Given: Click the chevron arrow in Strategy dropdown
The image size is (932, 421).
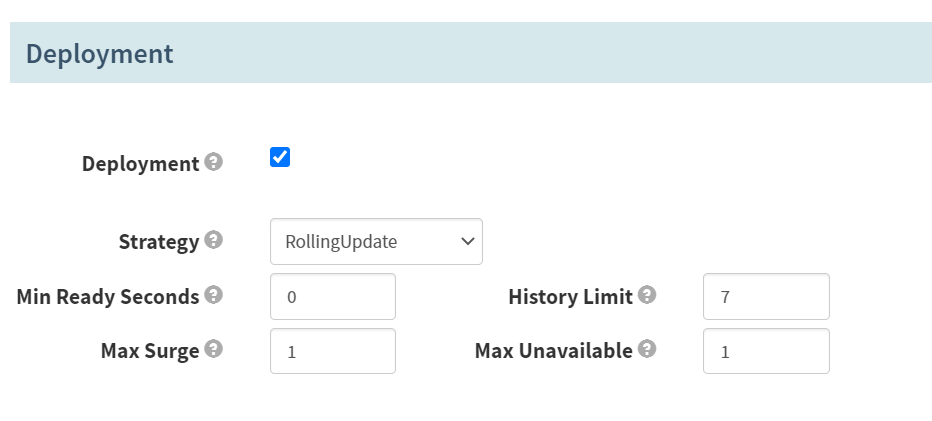Looking at the screenshot, I should point(468,241).
